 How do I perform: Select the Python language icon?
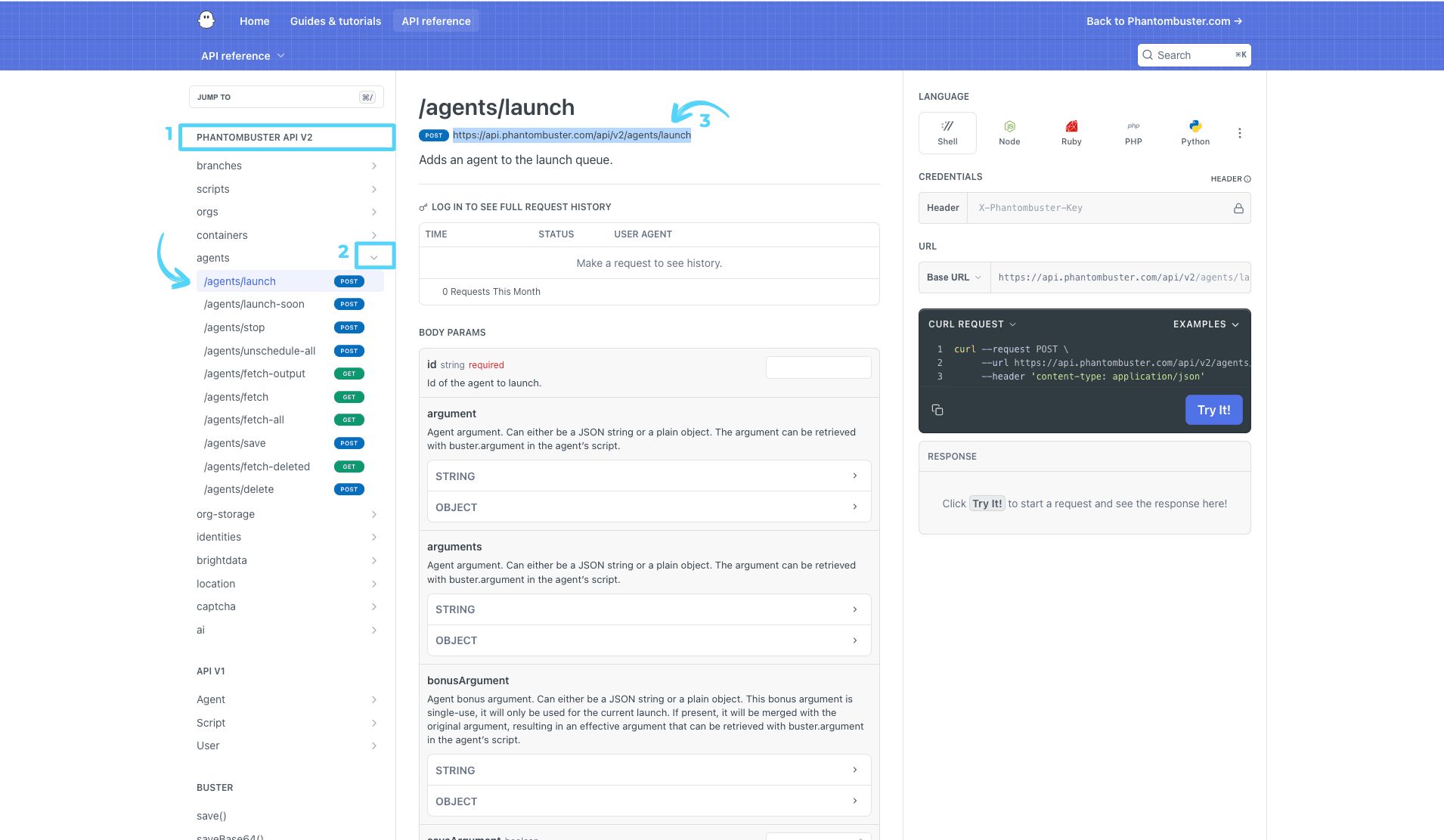[x=1195, y=132]
